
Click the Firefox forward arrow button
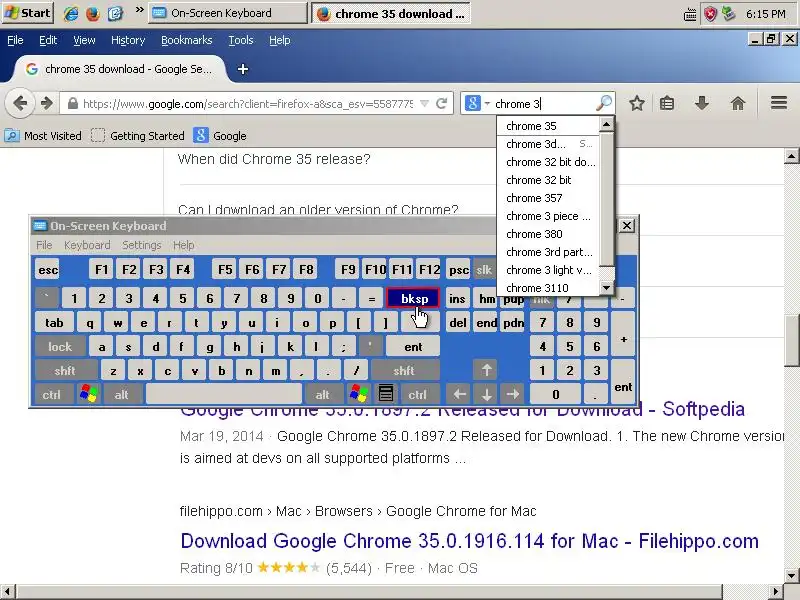[x=47, y=104]
